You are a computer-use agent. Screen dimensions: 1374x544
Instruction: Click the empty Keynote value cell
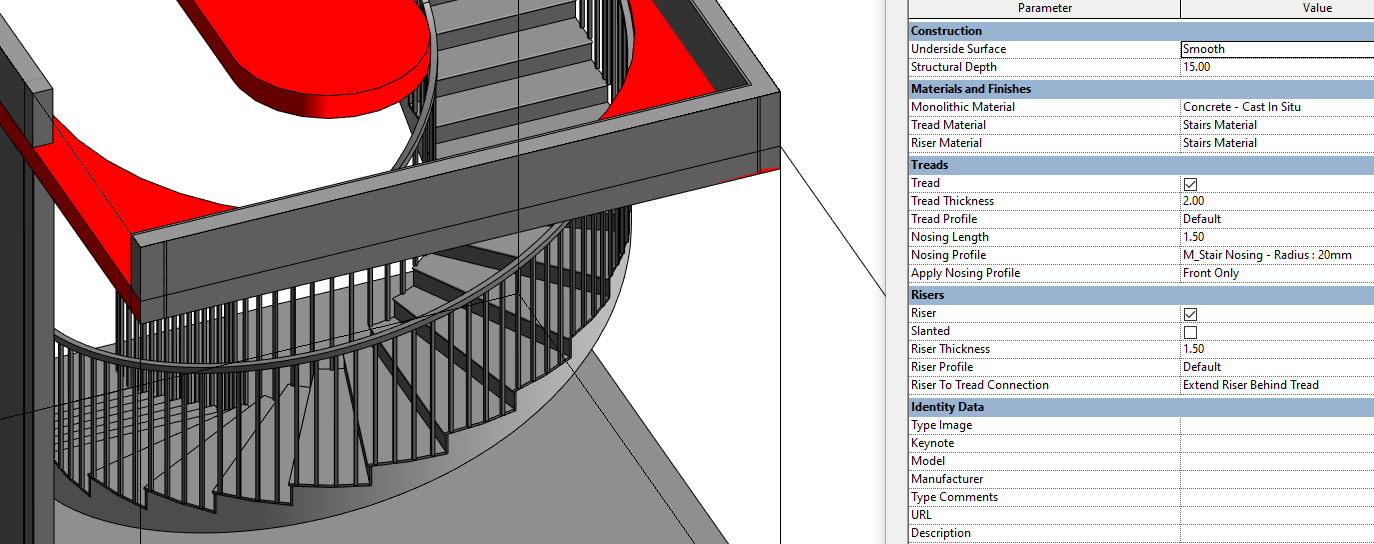coord(1277,443)
